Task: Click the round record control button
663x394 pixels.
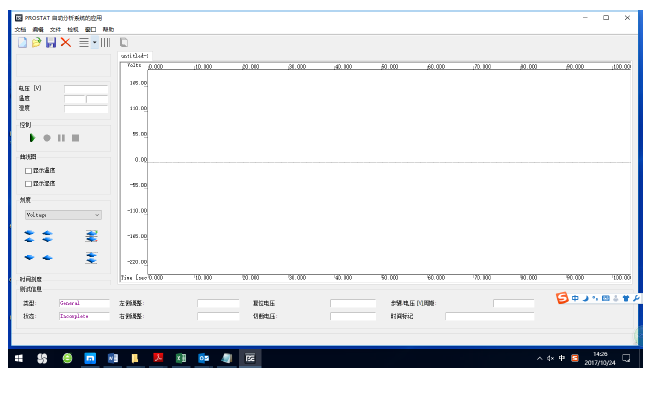Action: (47, 138)
